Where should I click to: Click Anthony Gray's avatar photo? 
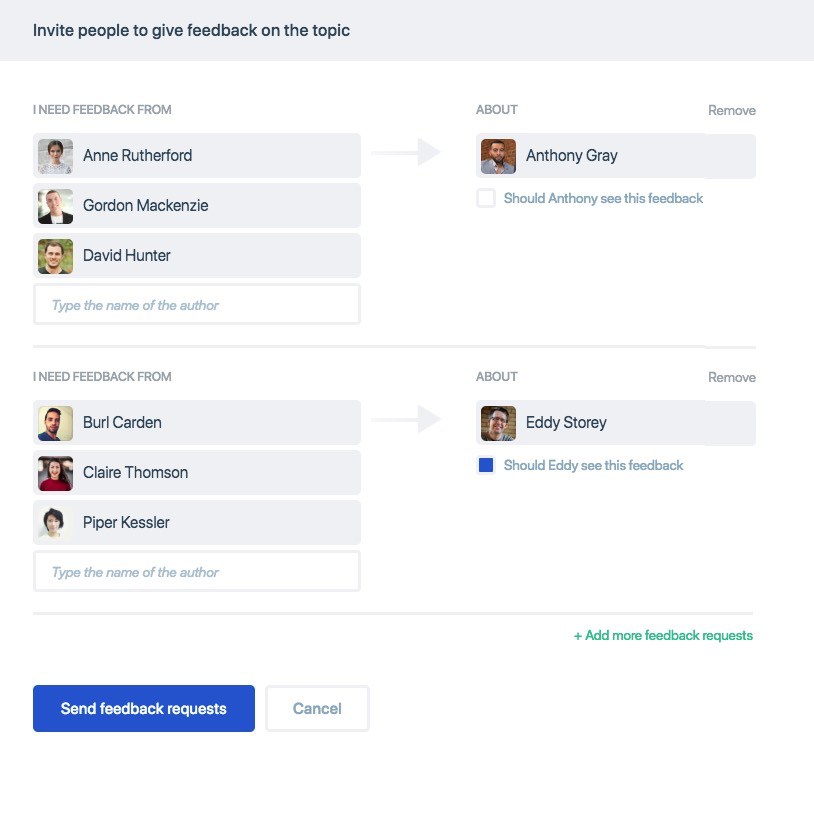click(x=498, y=156)
